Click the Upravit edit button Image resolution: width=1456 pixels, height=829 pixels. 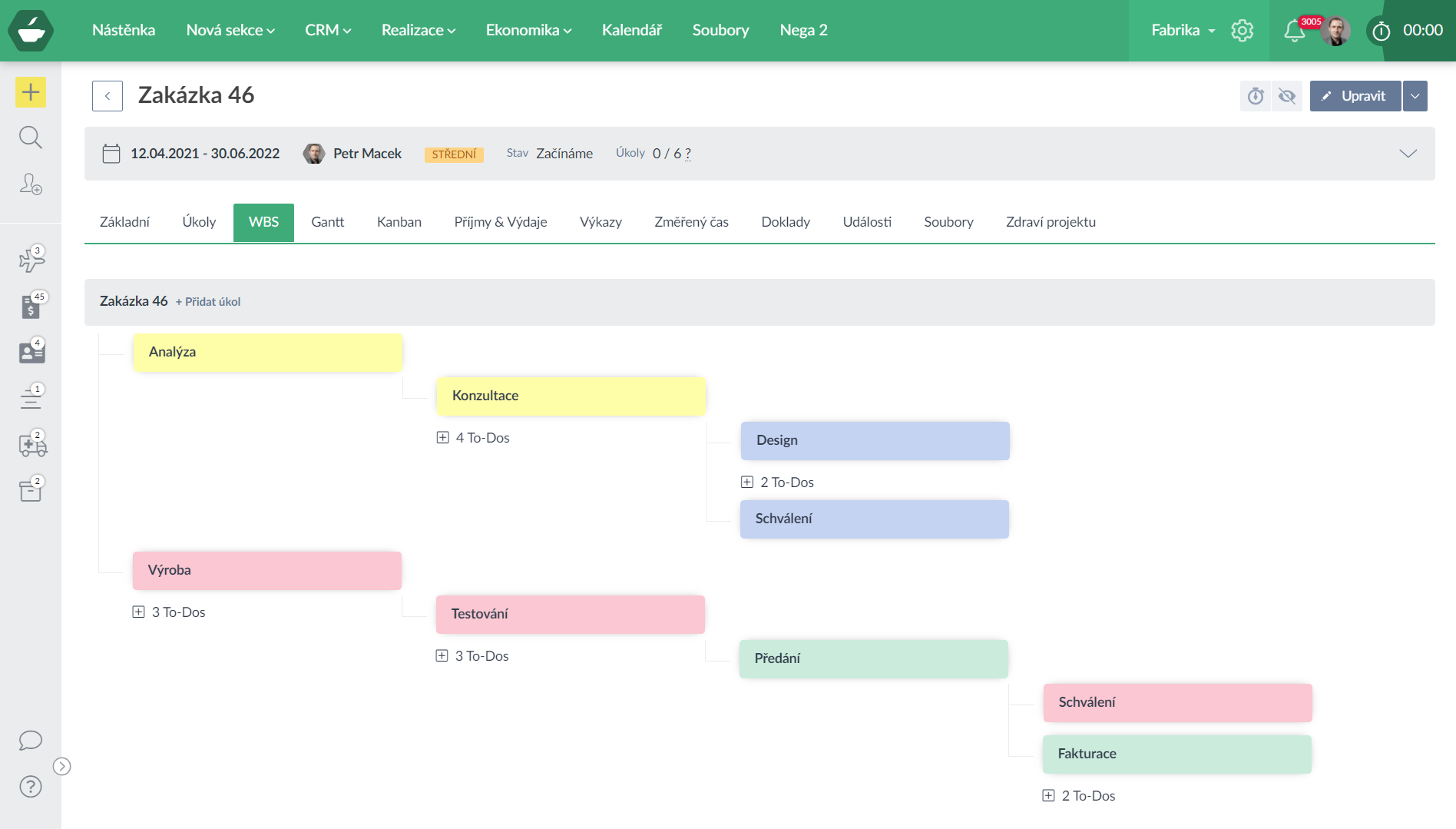1355,96
